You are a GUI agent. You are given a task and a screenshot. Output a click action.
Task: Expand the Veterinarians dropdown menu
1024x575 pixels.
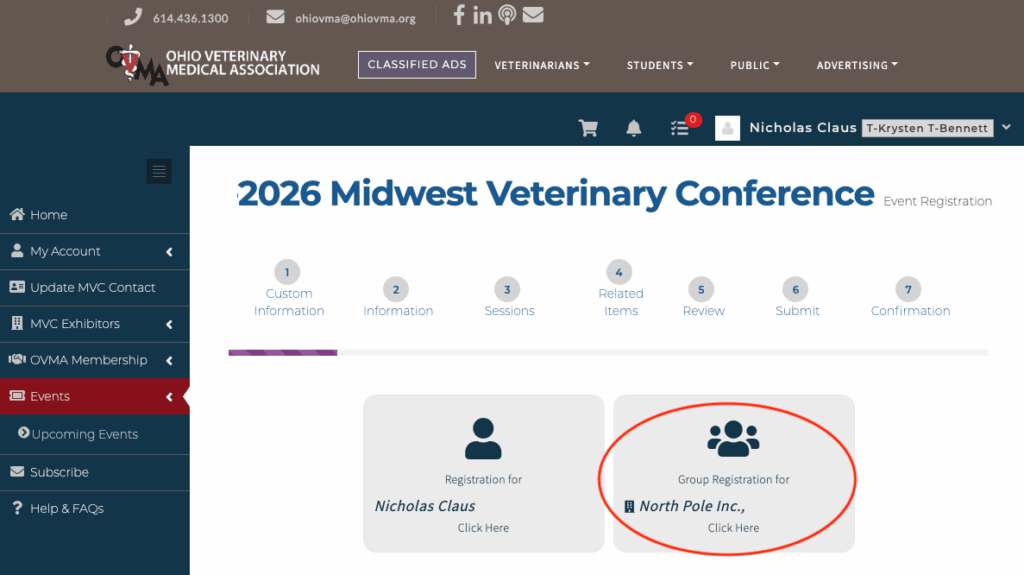[x=542, y=65]
